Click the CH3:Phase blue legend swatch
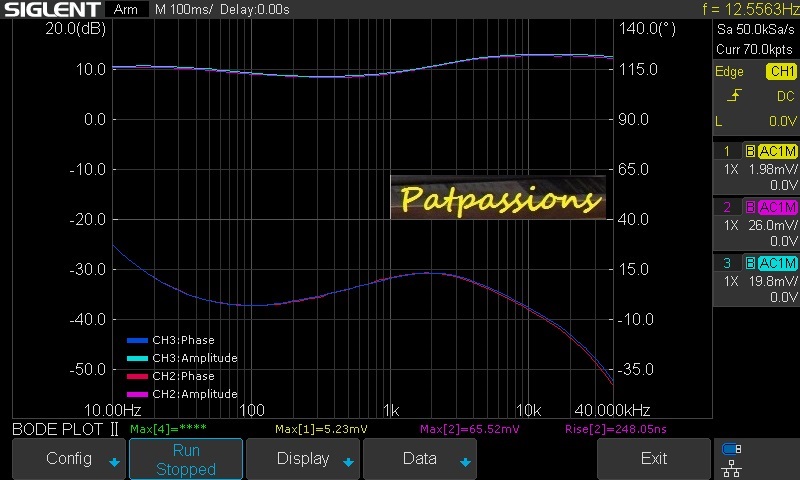This screenshot has height=480, width=800. click(x=137, y=340)
